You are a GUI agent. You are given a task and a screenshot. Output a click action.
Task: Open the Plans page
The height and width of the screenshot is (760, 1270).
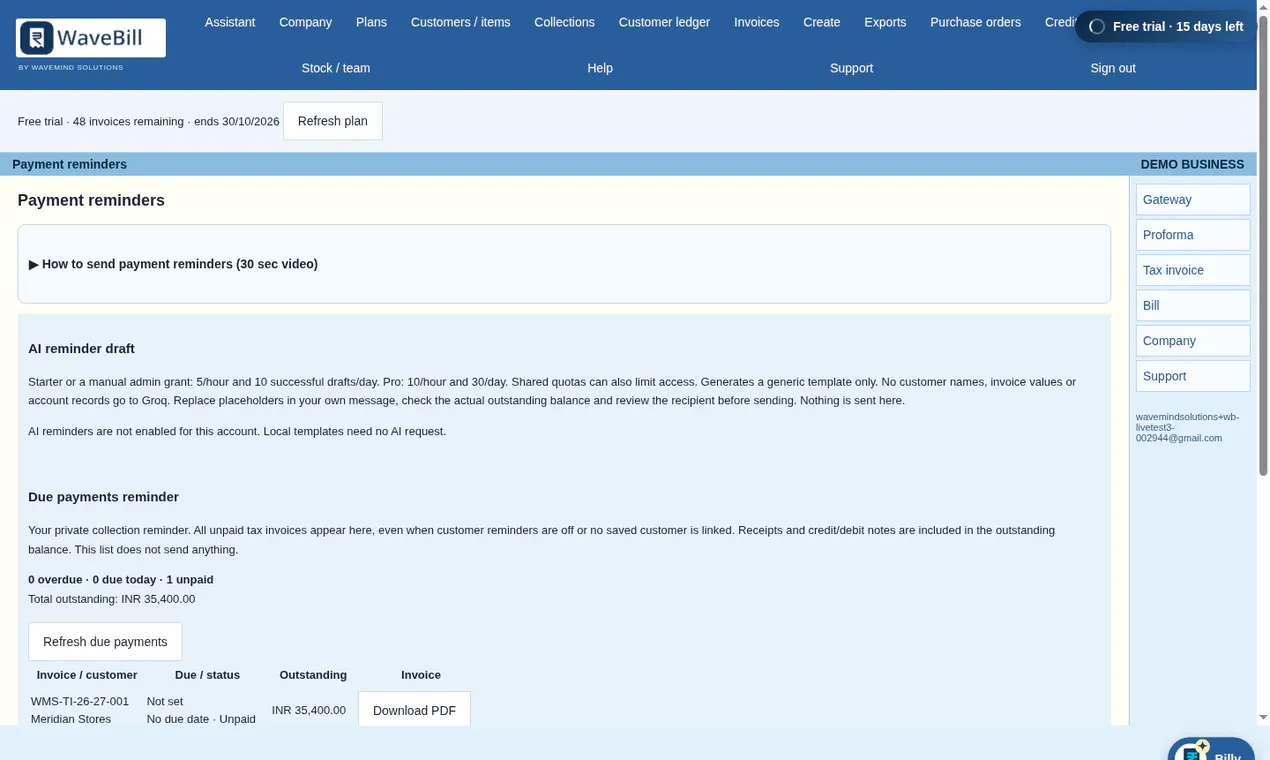(x=371, y=22)
